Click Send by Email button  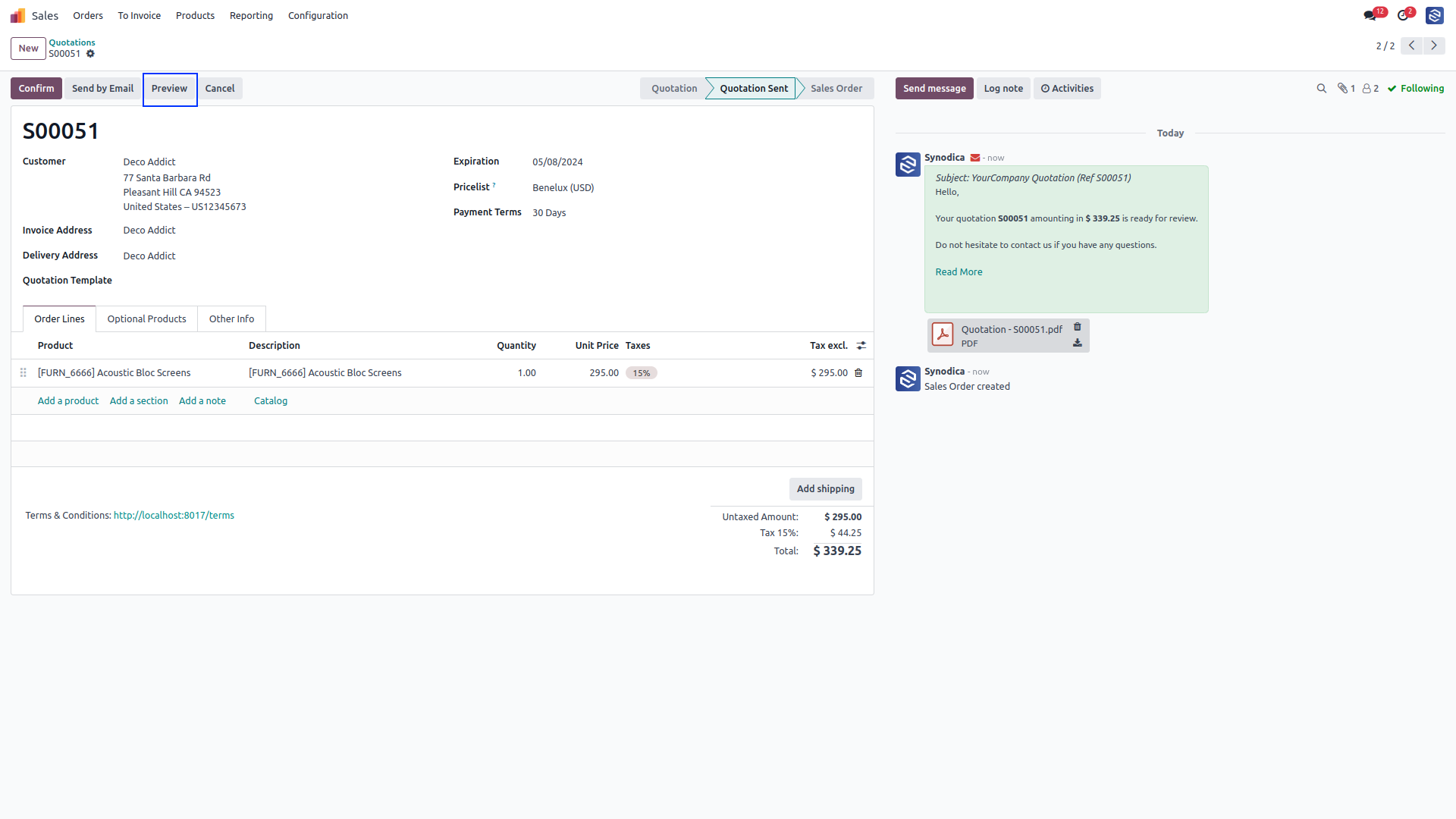click(102, 89)
